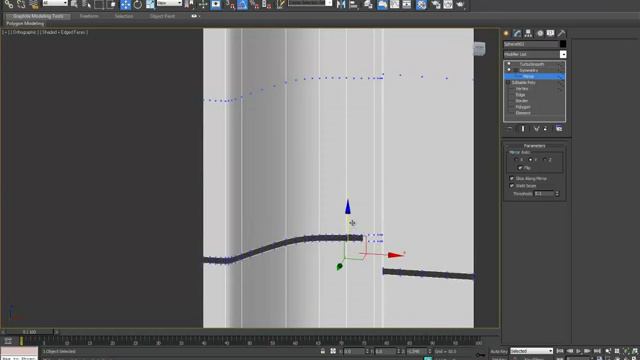
Task: Open the Motion command panel tab
Action: [540, 33]
